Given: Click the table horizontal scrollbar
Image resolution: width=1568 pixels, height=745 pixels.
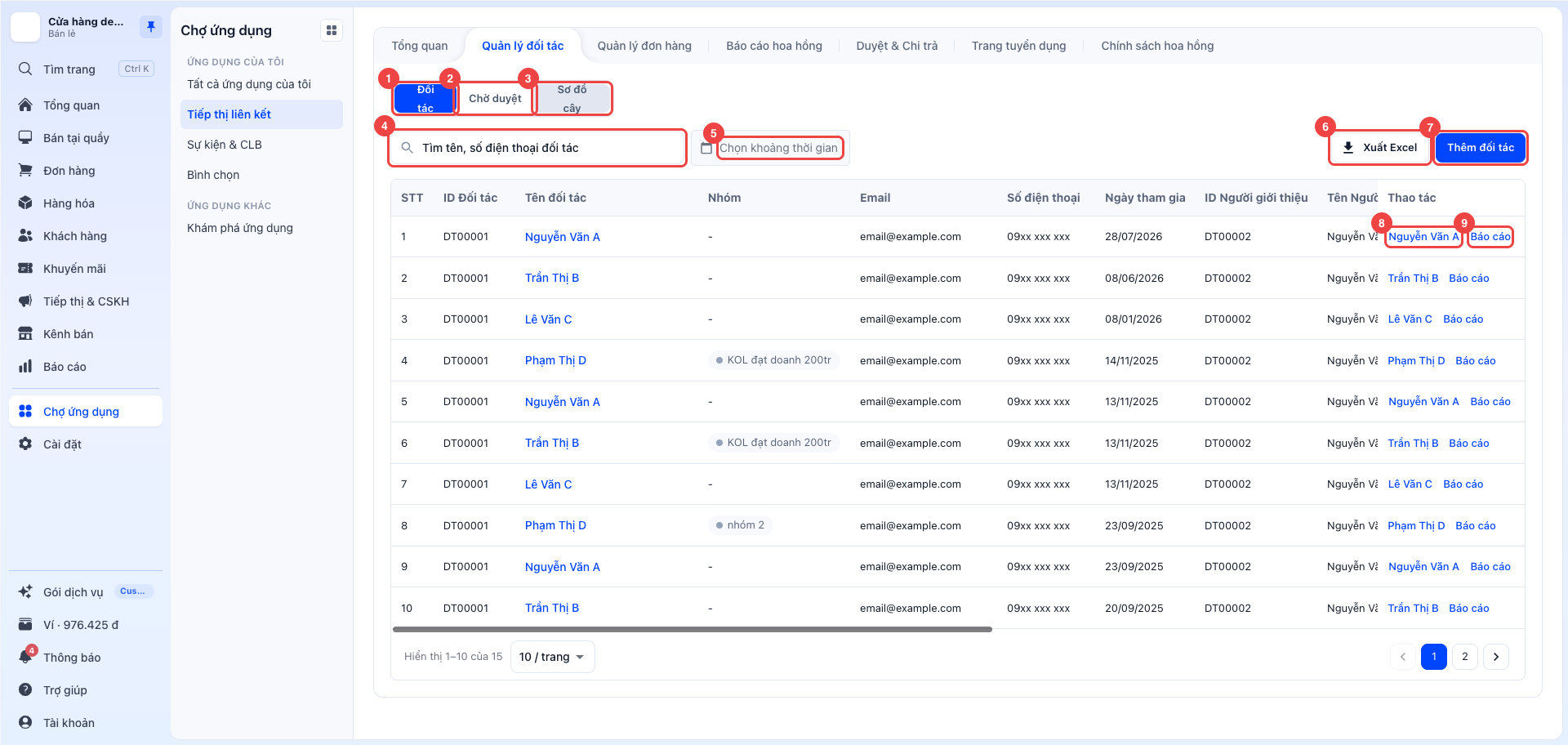Looking at the screenshot, I should (x=693, y=630).
